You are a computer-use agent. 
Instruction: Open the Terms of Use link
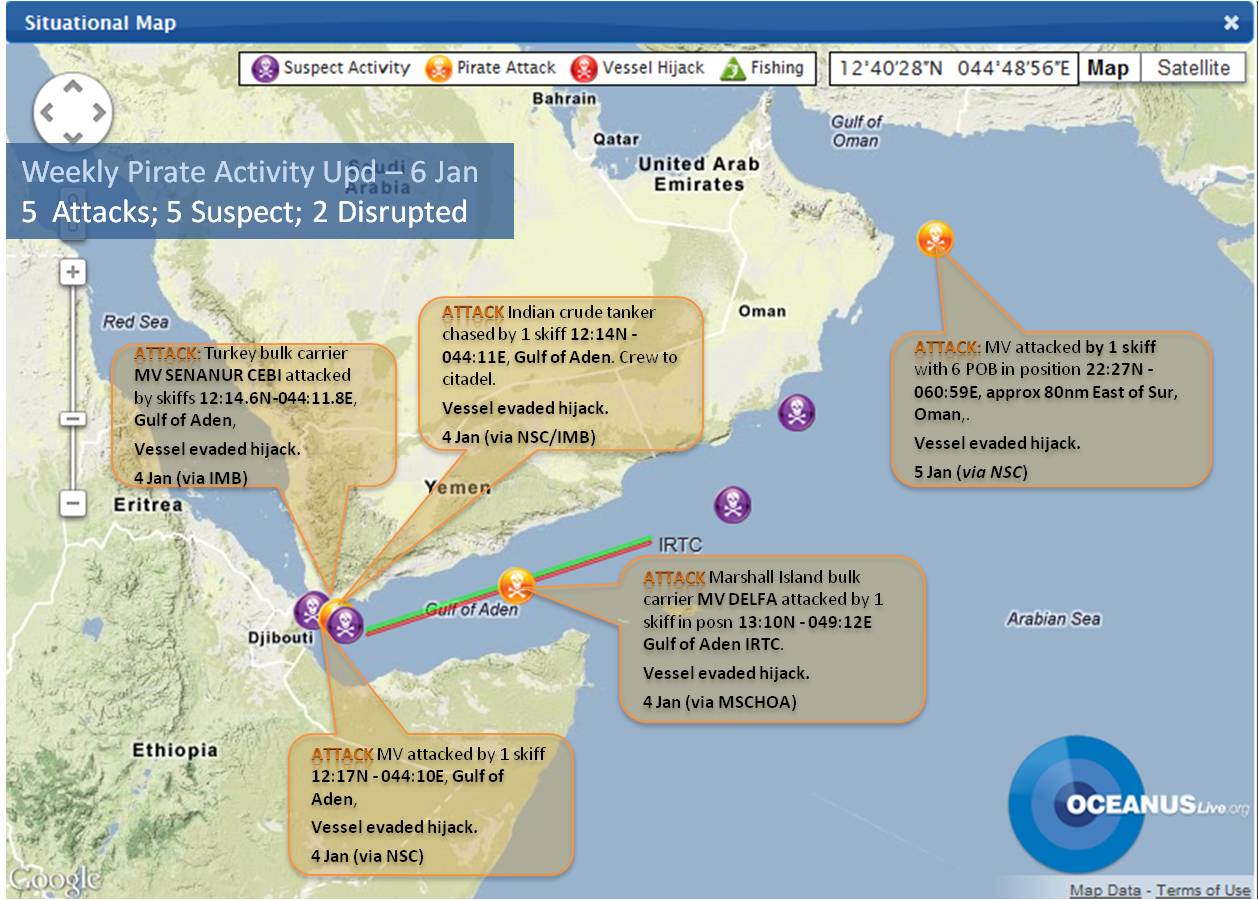coord(1203,890)
